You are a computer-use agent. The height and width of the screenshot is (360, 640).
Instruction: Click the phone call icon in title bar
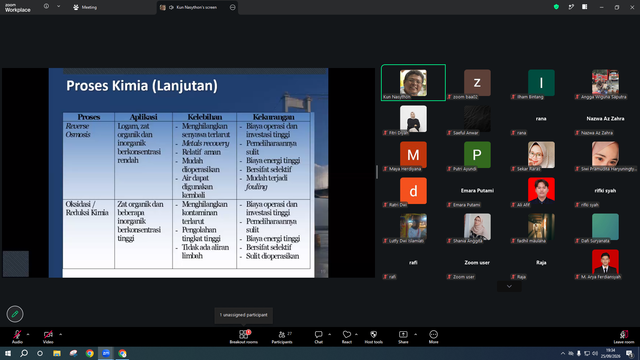(x=571, y=7)
